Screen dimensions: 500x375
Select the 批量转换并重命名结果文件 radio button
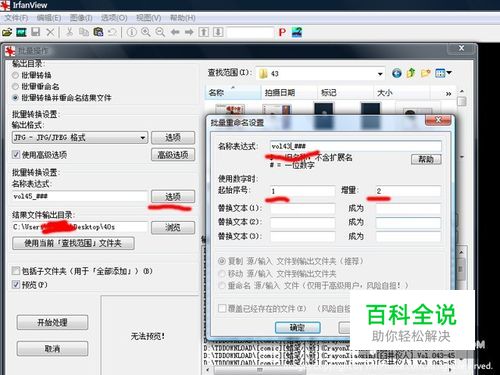pos(15,98)
